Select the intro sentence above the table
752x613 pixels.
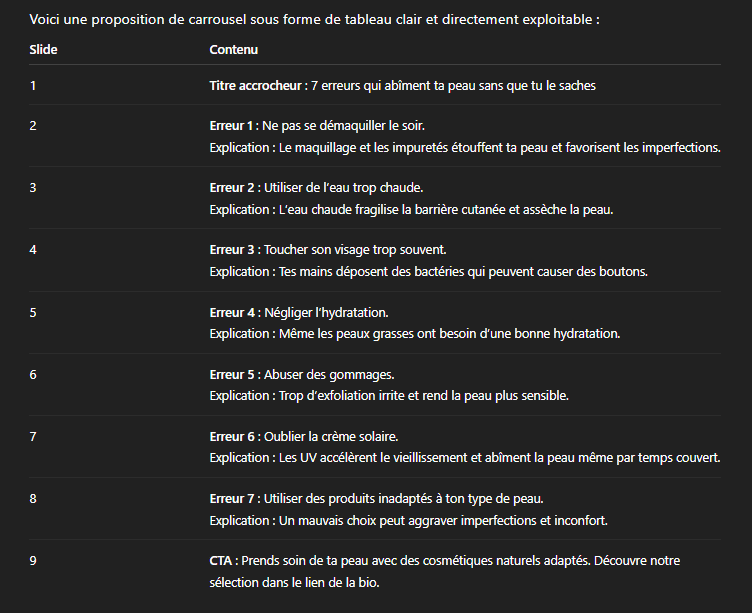314,19
